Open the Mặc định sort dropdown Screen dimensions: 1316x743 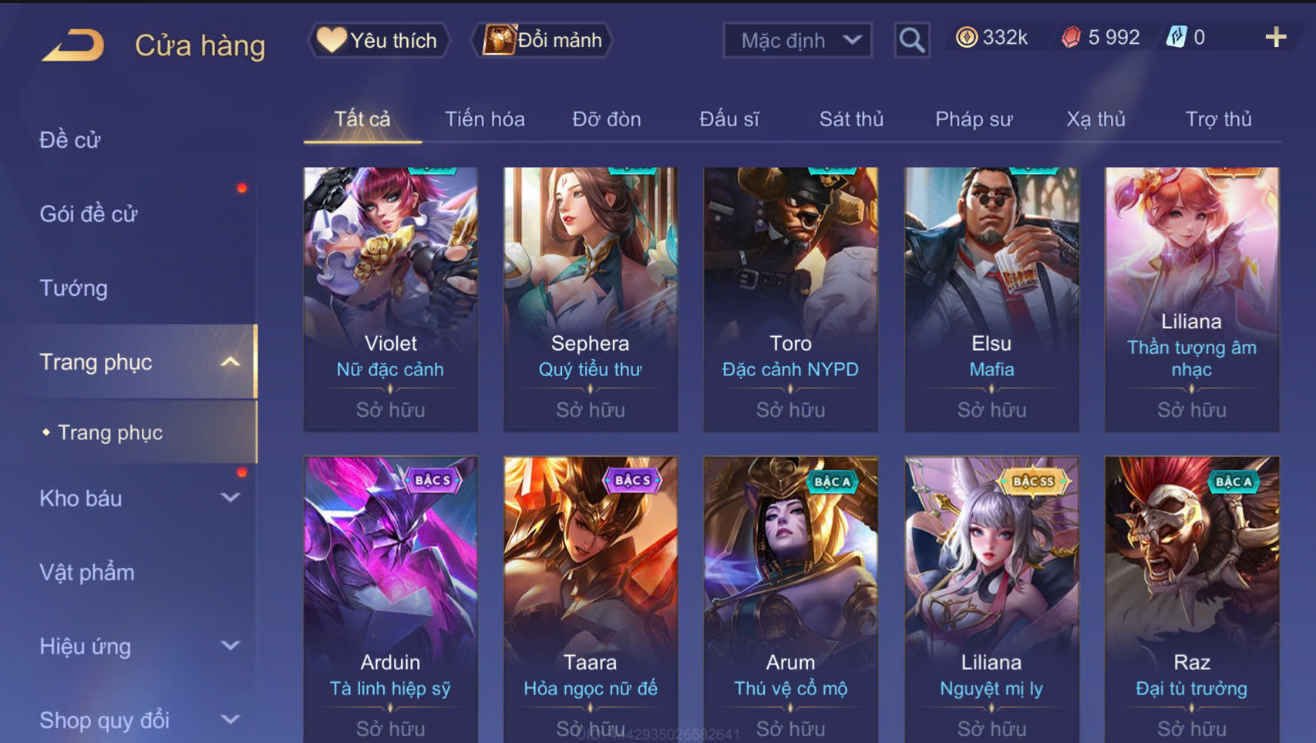click(797, 40)
